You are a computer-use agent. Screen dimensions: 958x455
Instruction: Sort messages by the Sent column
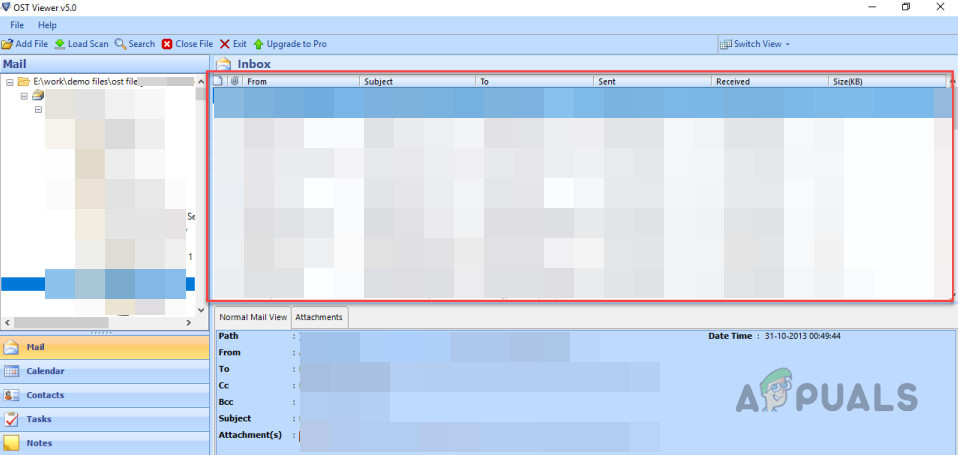652,81
